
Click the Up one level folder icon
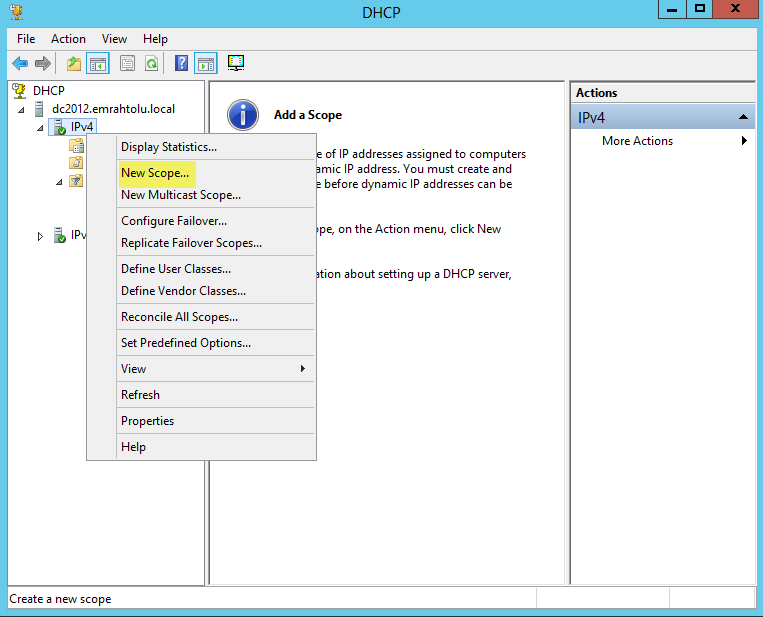(x=74, y=63)
